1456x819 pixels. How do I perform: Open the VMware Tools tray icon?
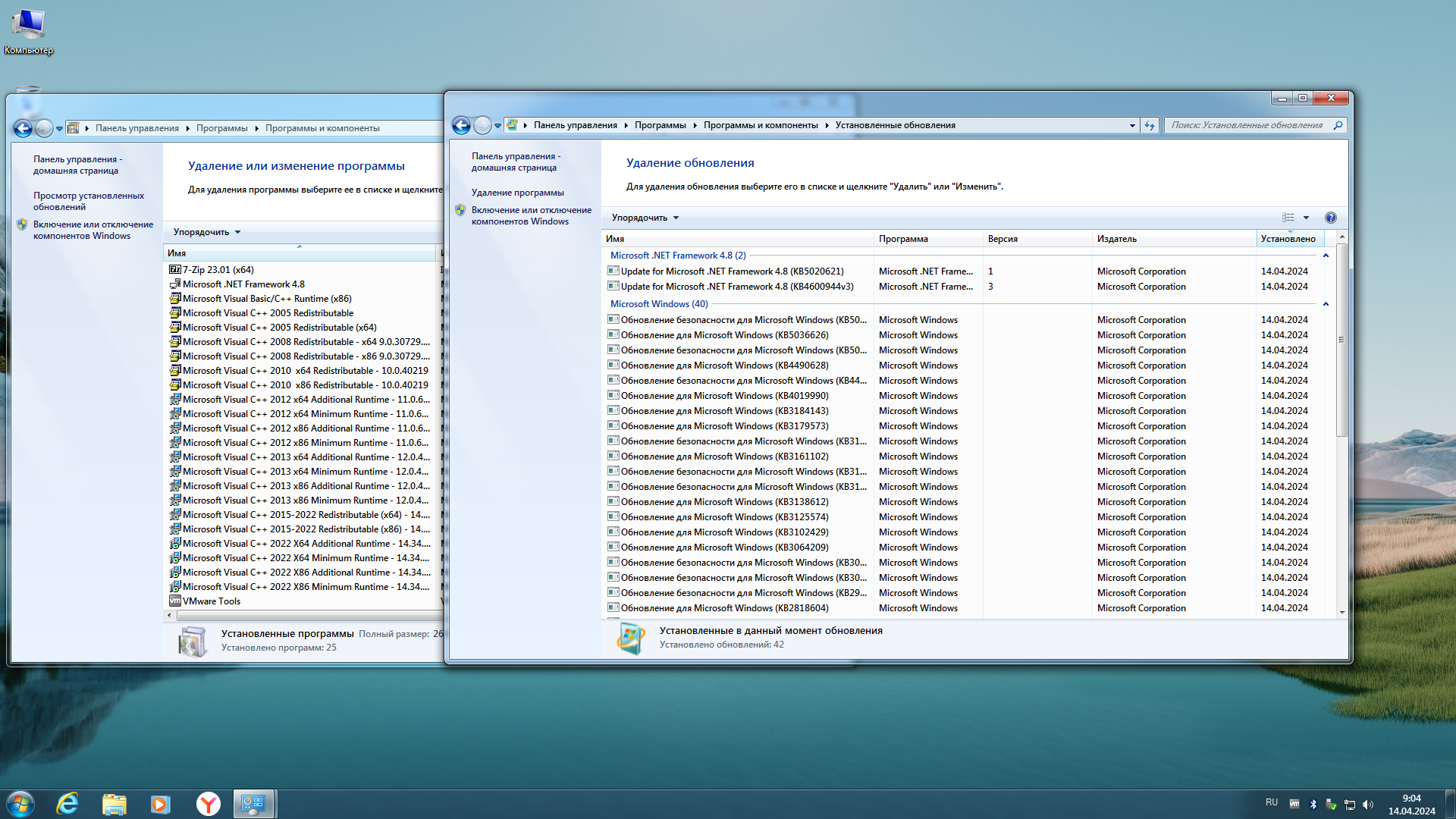click(1294, 803)
